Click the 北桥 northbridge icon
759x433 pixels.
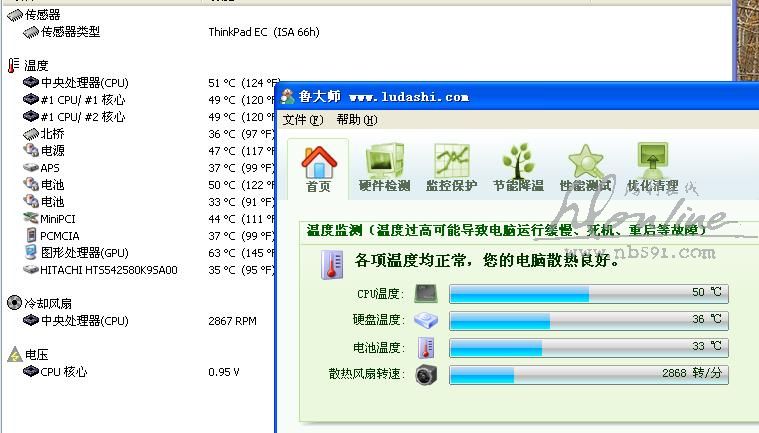(31, 134)
